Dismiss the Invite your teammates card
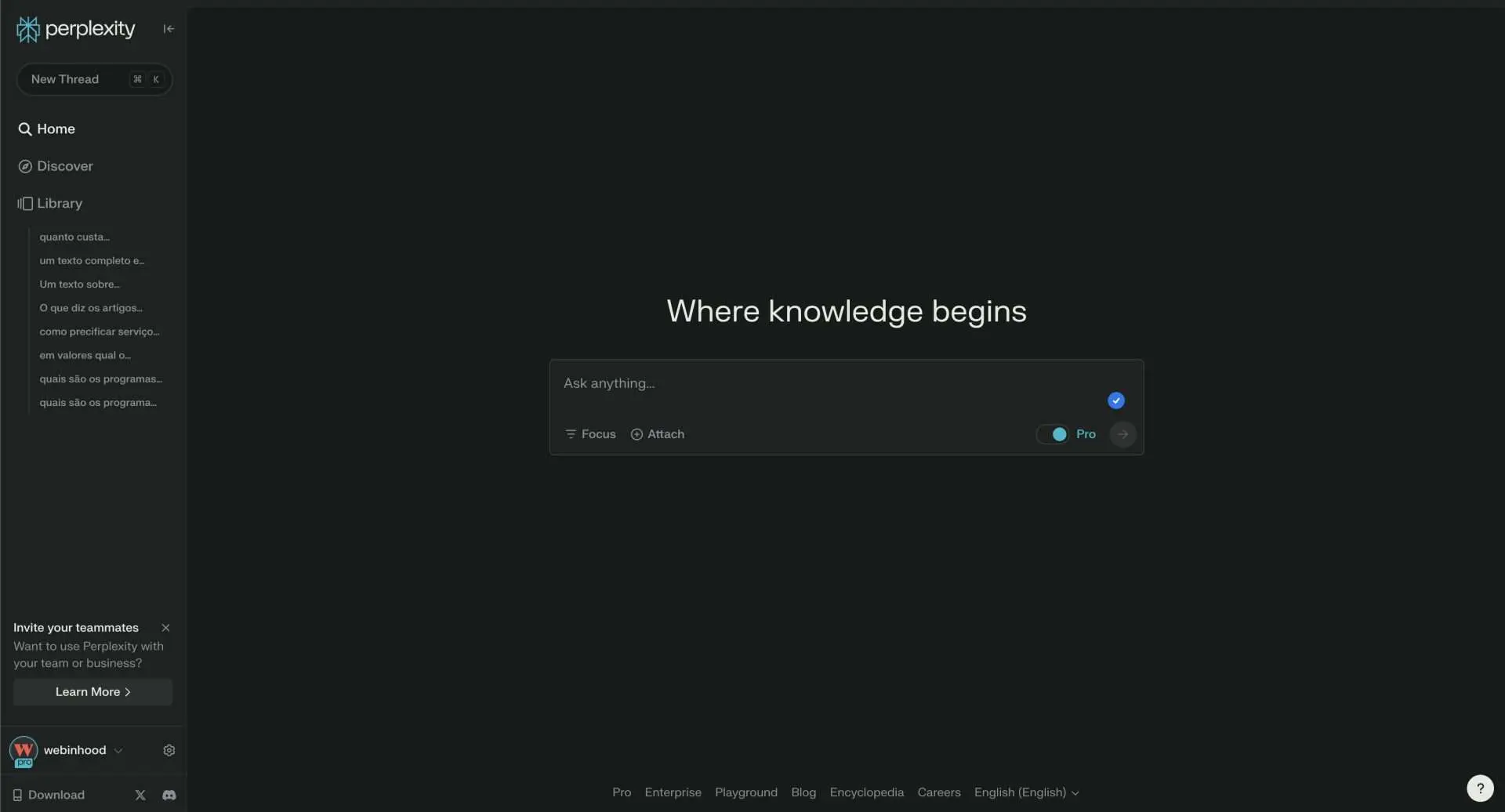 pyautogui.click(x=165, y=628)
